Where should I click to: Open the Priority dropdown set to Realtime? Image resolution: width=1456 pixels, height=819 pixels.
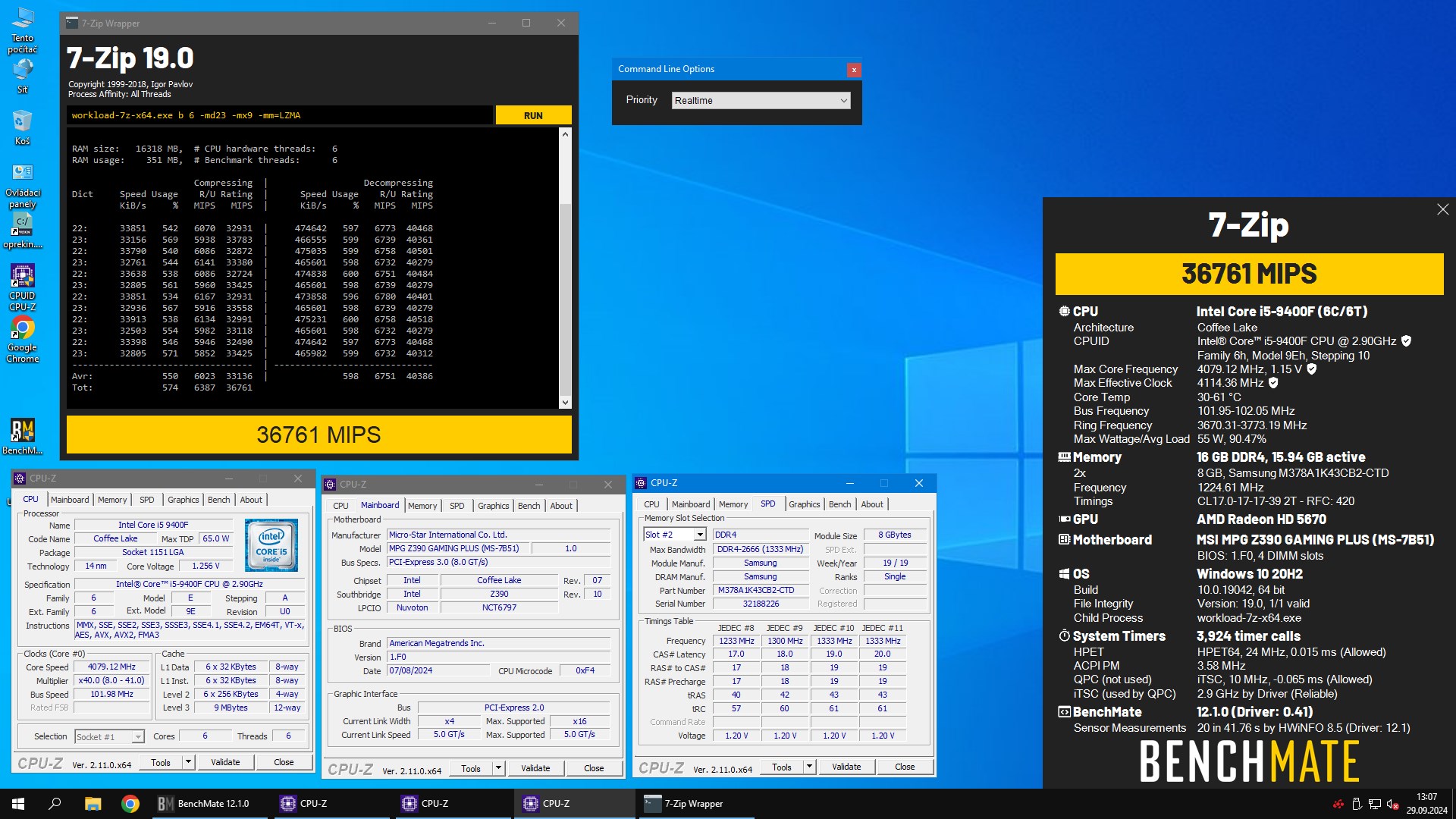761,100
